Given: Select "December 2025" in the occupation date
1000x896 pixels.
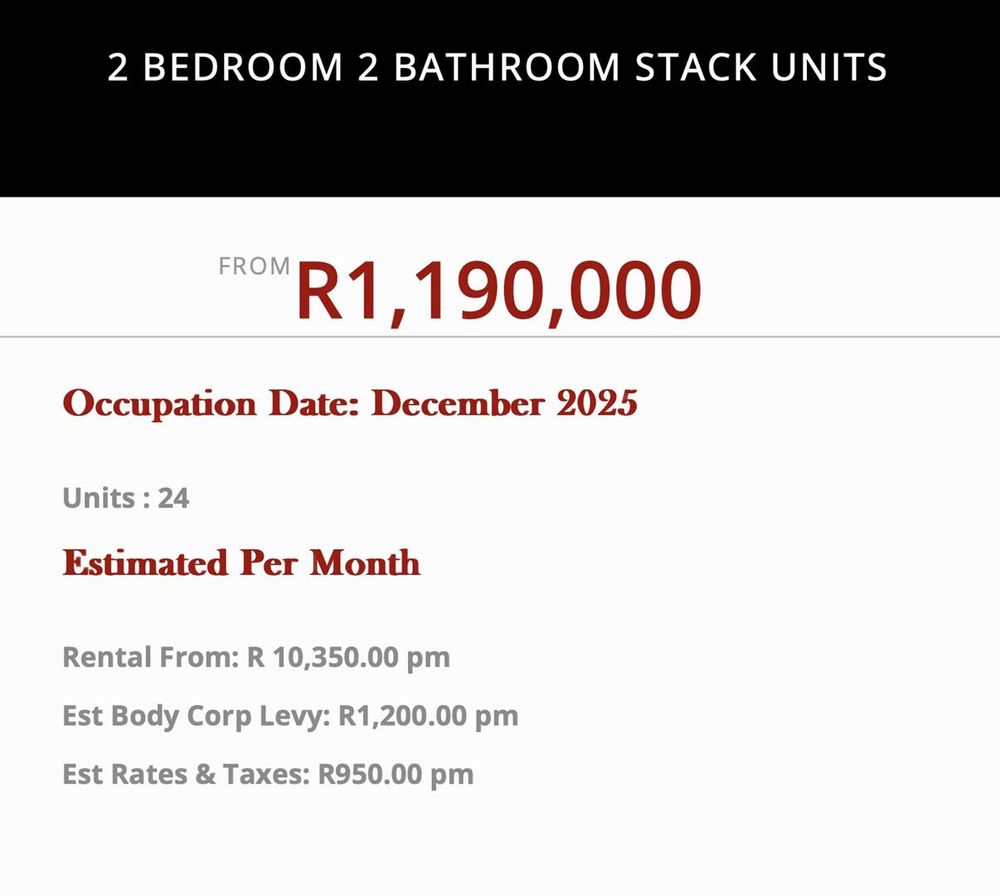Looking at the screenshot, I should [x=504, y=404].
